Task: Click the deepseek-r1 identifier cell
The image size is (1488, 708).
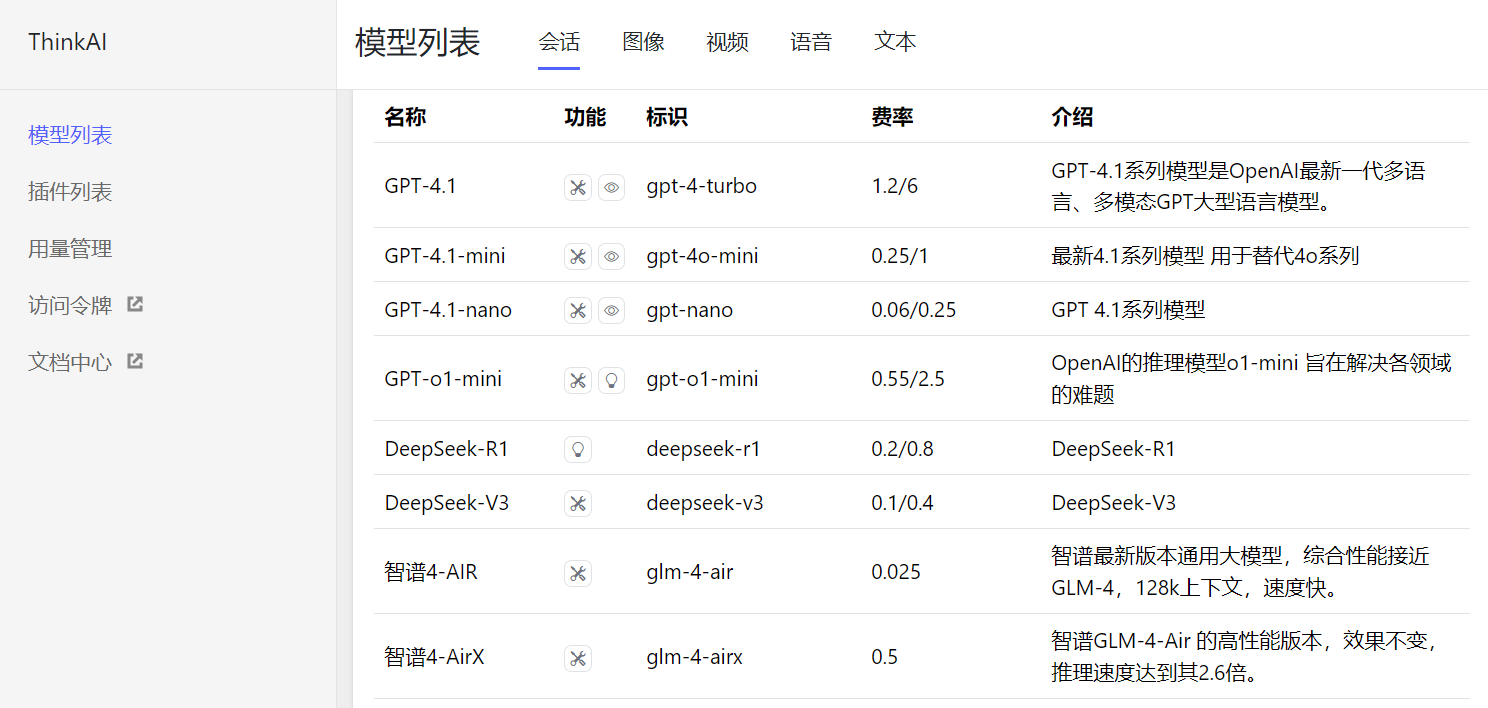Action: click(703, 449)
